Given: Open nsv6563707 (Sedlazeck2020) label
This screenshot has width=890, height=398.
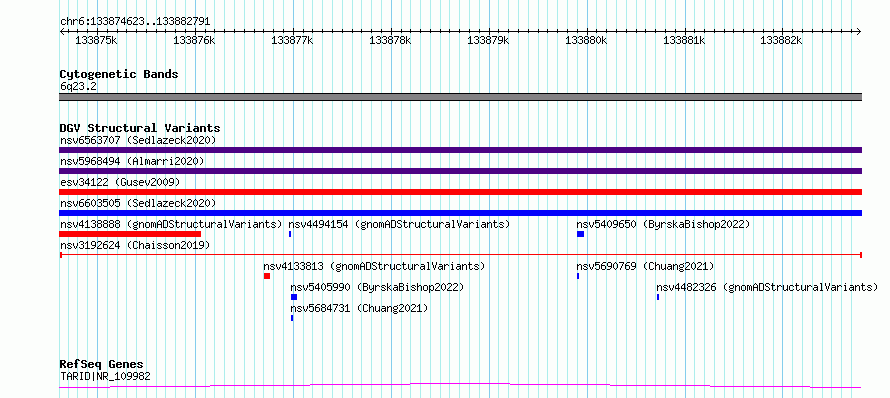Looking at the screenshot, I should click(138, 140).
